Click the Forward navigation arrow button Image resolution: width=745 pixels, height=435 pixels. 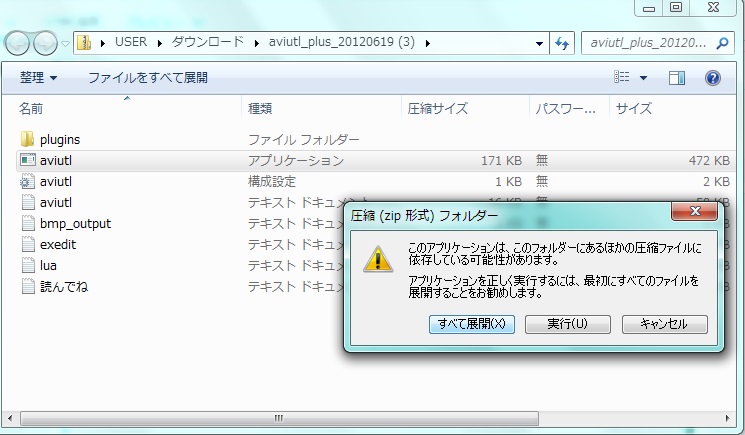pos(45,43)
